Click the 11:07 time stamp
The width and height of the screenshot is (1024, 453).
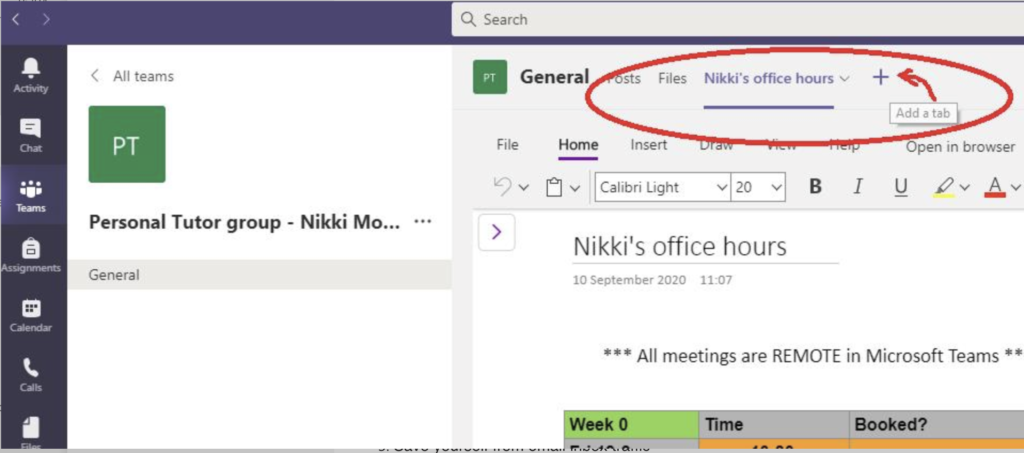[x=716, y=280]
